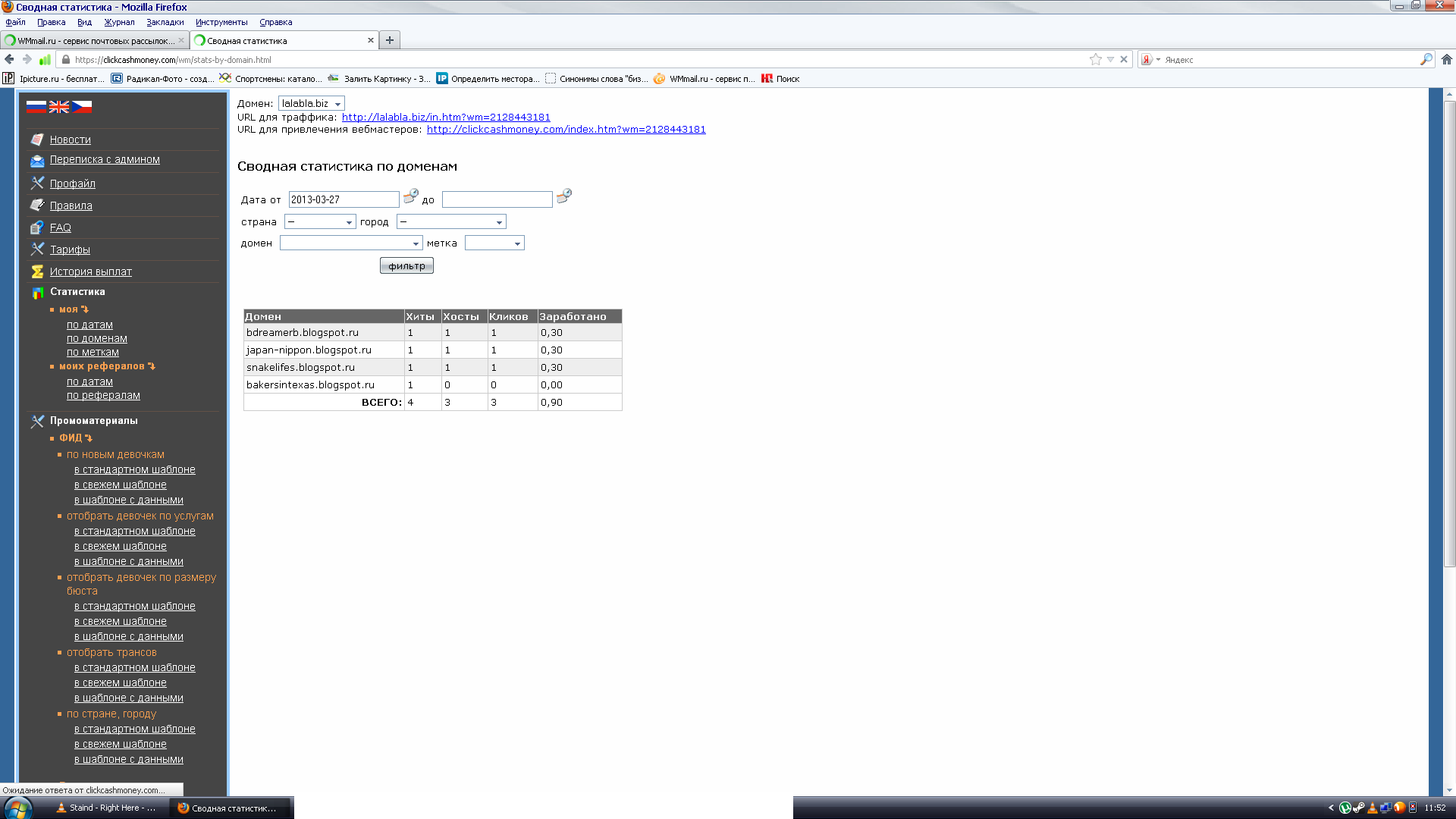1456x819 pixels.
Task: Open the Справка menu
Action: [276, 22]
